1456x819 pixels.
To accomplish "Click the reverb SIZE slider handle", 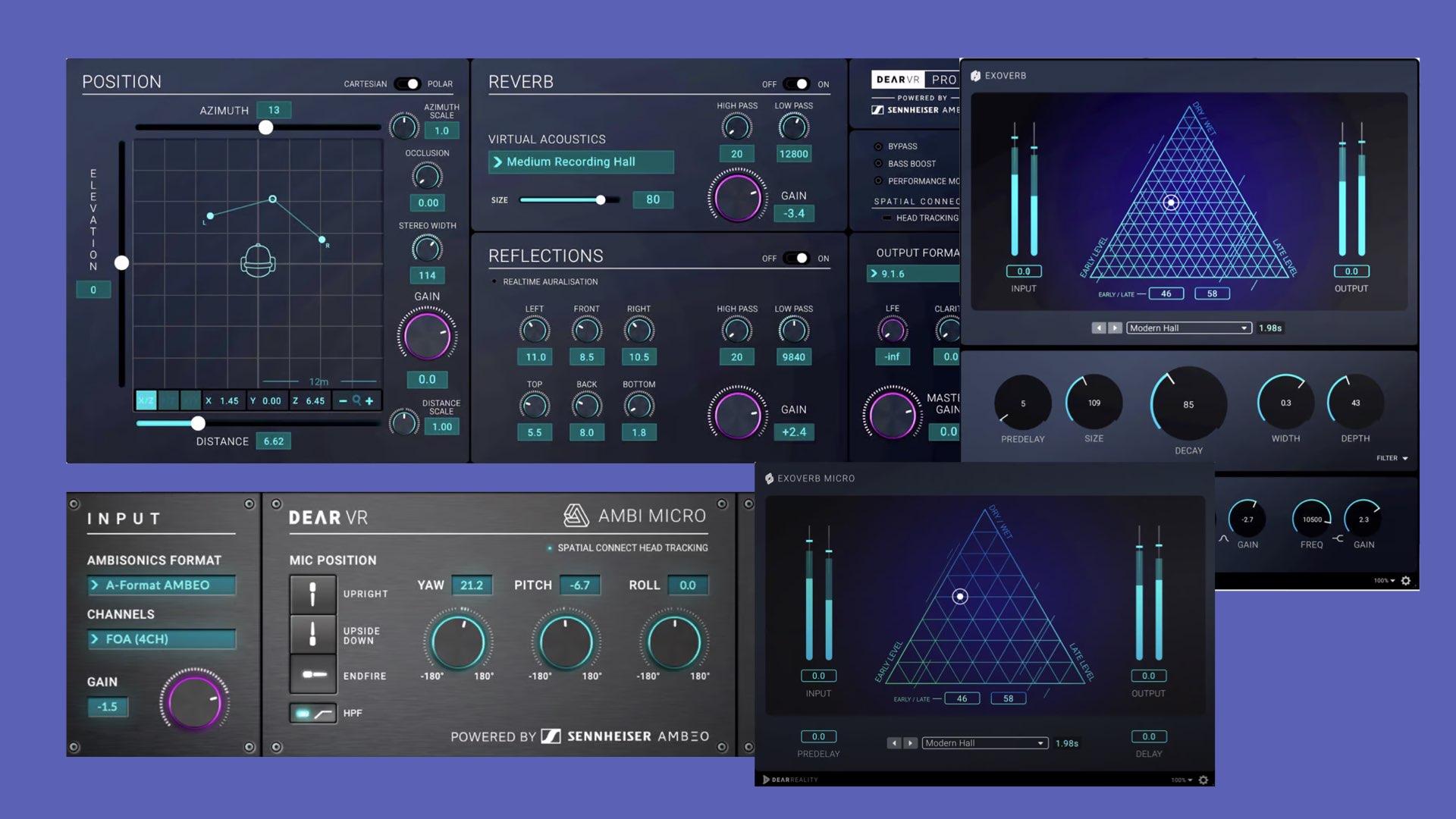I will 601,200.
